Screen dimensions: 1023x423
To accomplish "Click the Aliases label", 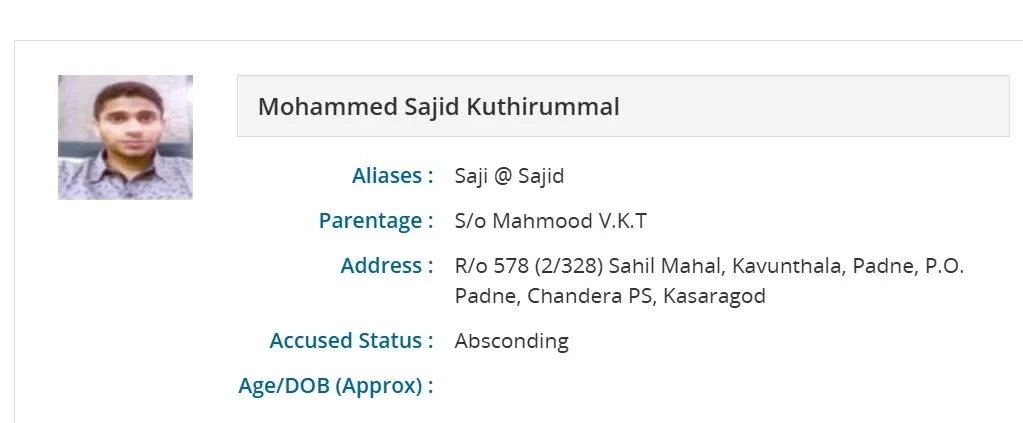I will [392, 176].
